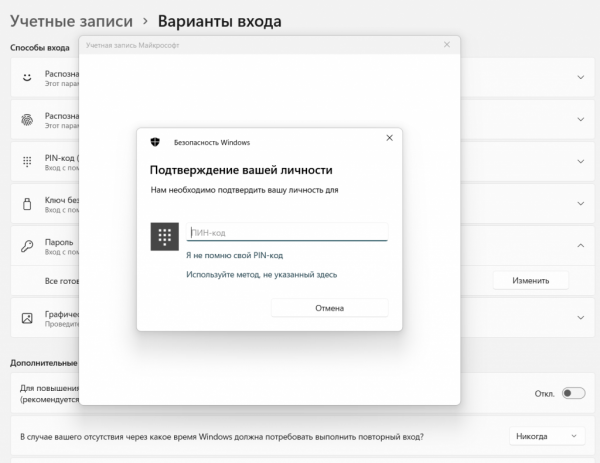This screenshot has height=463, width=600.
Task: Click the PIN-код keypad icon in Settings
Action: (27, 161)
